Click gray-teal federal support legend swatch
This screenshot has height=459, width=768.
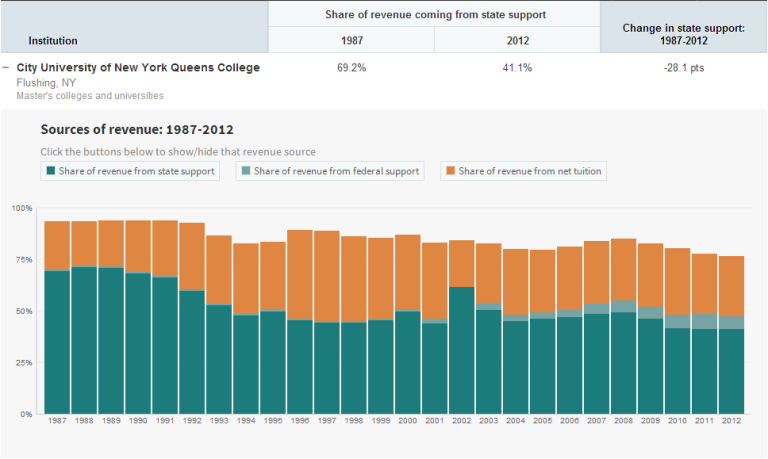(x=245, y=172)
